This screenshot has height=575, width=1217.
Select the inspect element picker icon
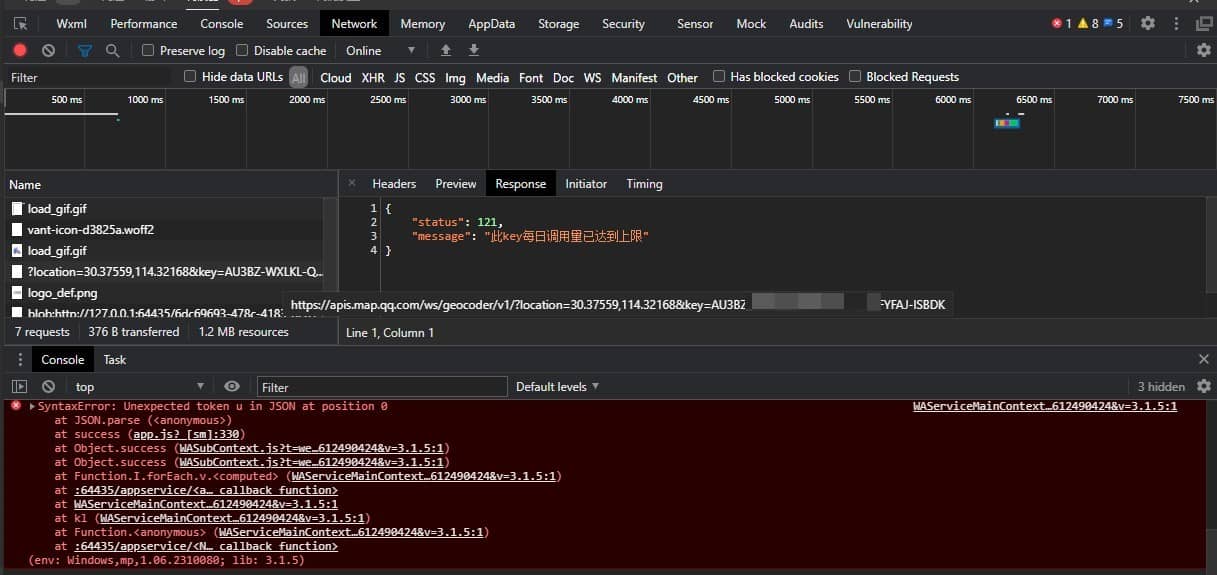point(20,23)
